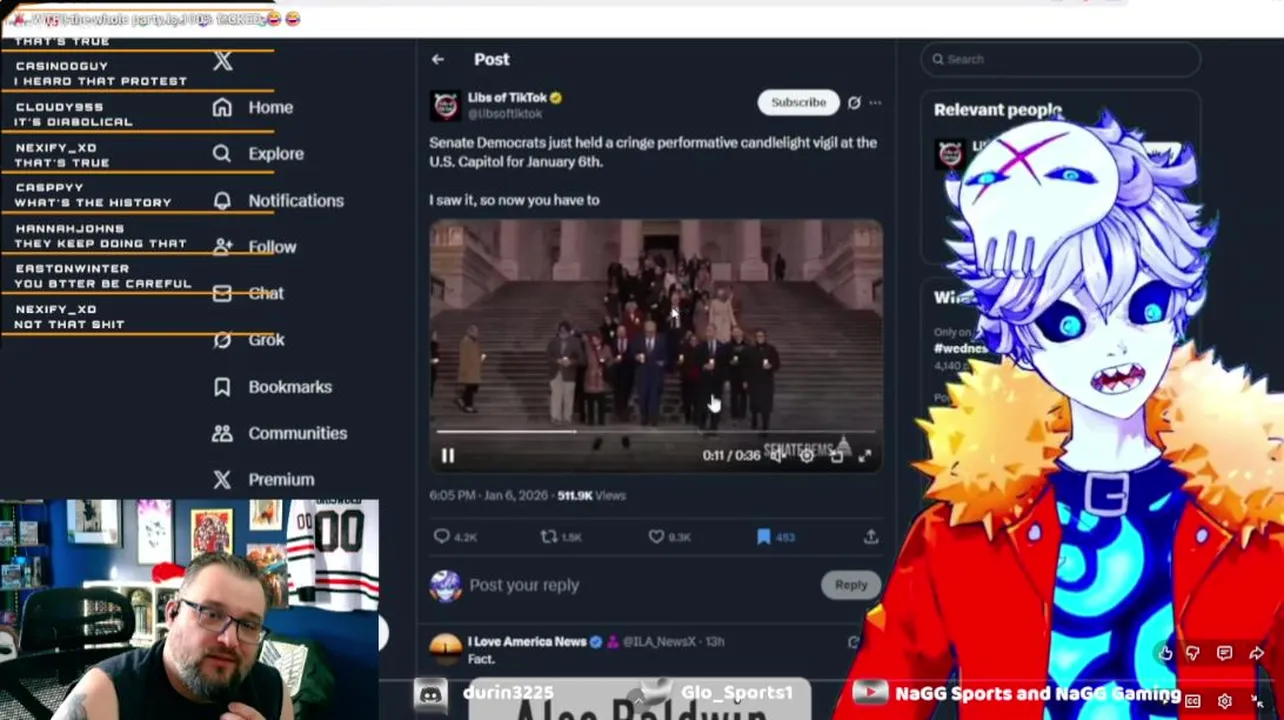1284x720 pixels.
Task: Like the post with the heart icon
Action: tap(656, 537)
